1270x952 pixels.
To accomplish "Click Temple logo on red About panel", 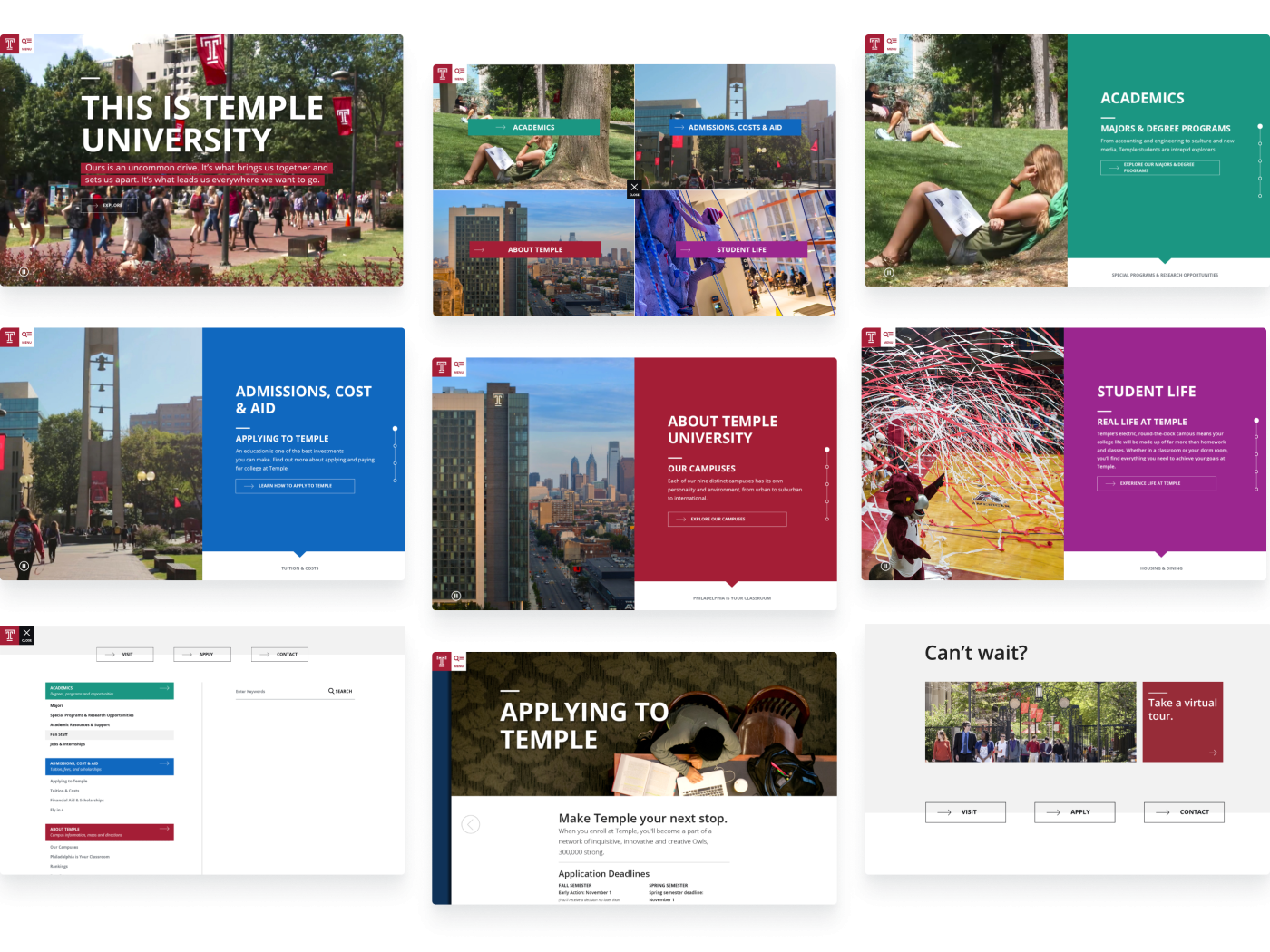I will (442, 367).
